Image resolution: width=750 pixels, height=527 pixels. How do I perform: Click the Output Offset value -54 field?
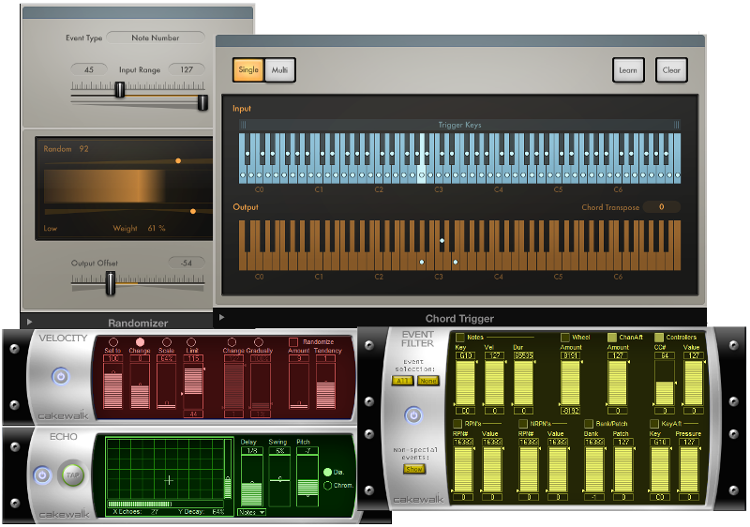187,263
